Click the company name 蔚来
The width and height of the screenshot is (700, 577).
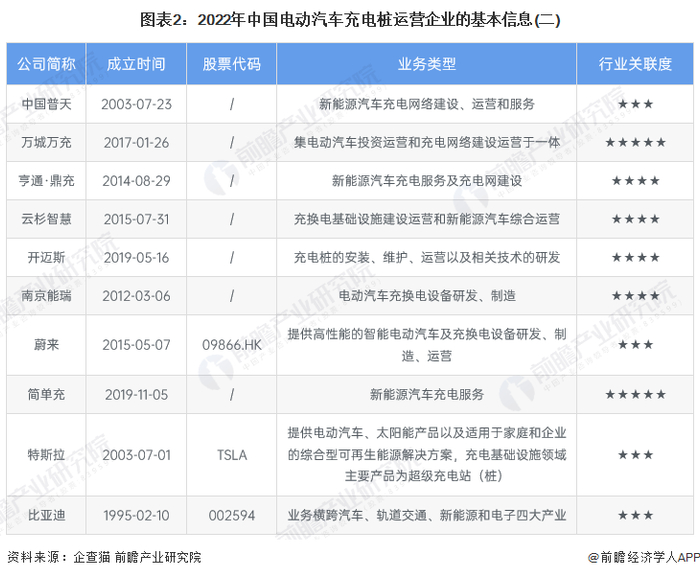click(x=46, y=345)
